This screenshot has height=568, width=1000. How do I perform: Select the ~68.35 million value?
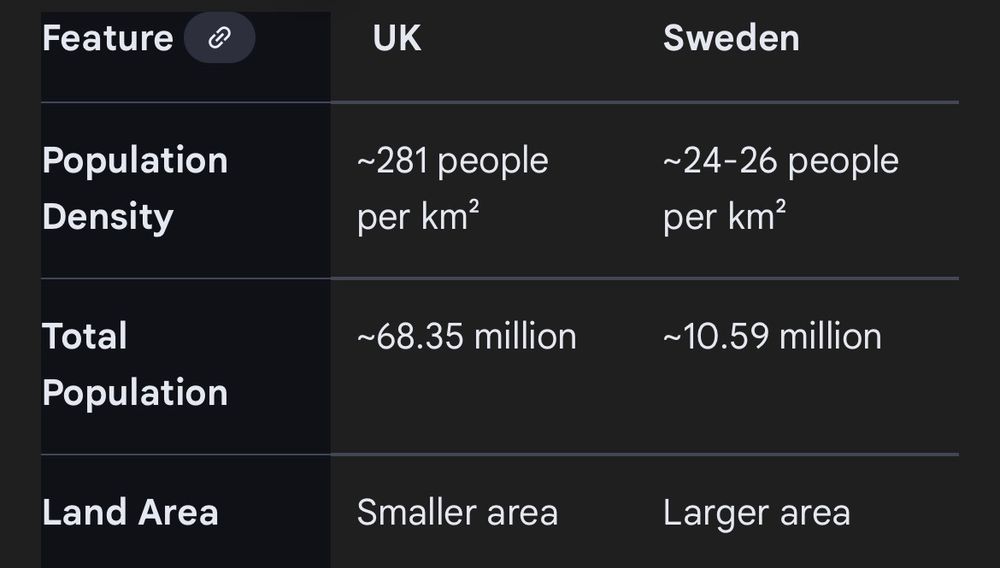click(x=467, y=337)
